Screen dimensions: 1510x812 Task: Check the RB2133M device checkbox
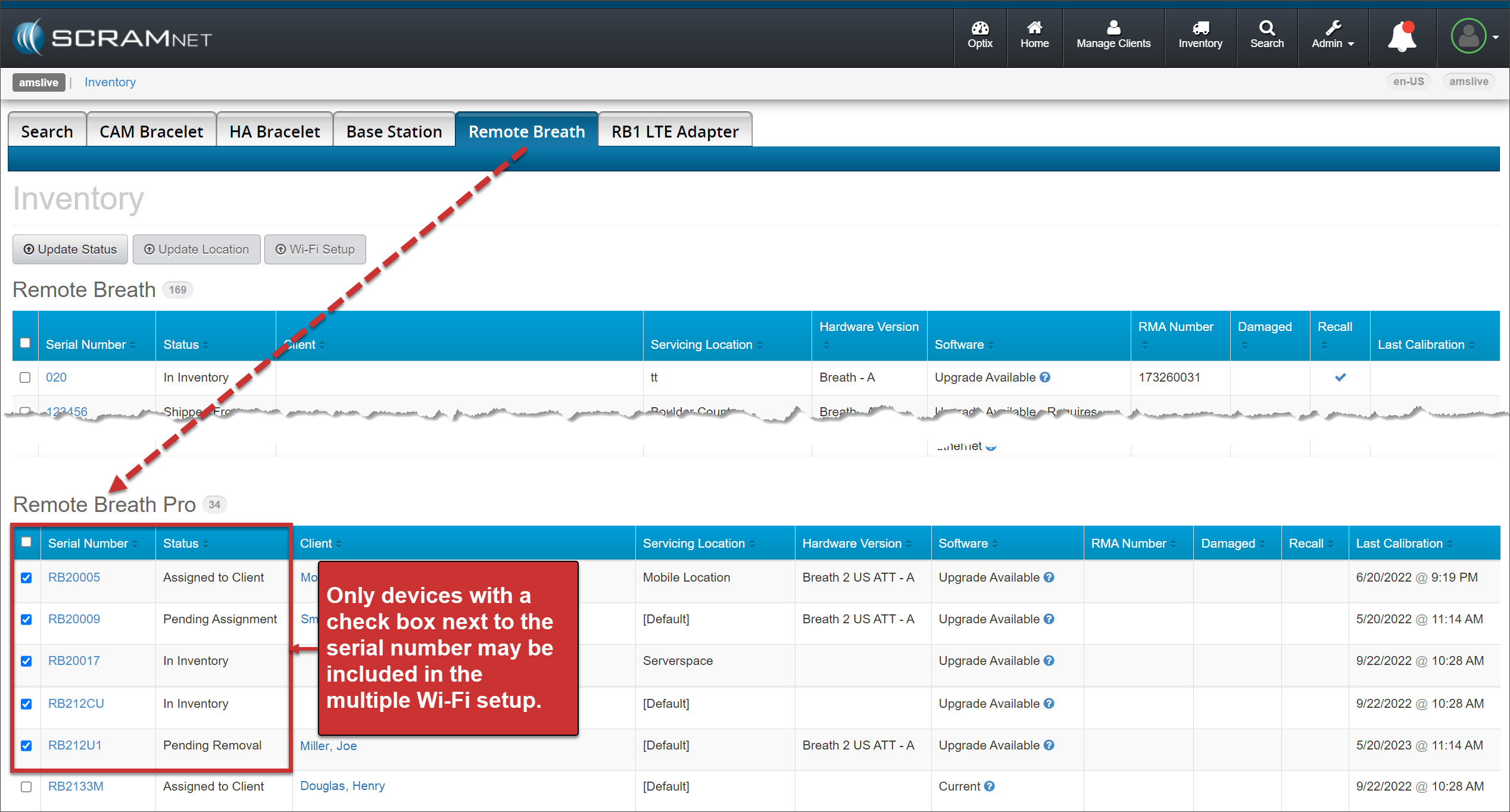click(26, 786)
